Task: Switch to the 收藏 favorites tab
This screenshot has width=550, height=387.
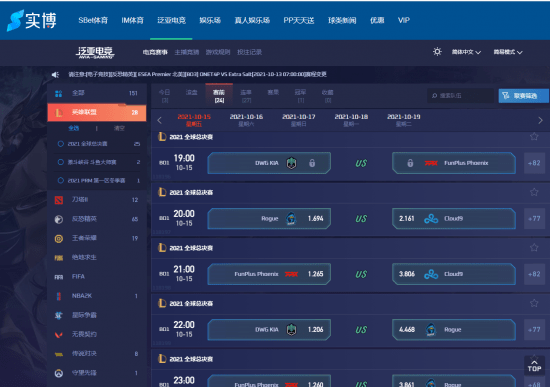Action: click(328, 96)
